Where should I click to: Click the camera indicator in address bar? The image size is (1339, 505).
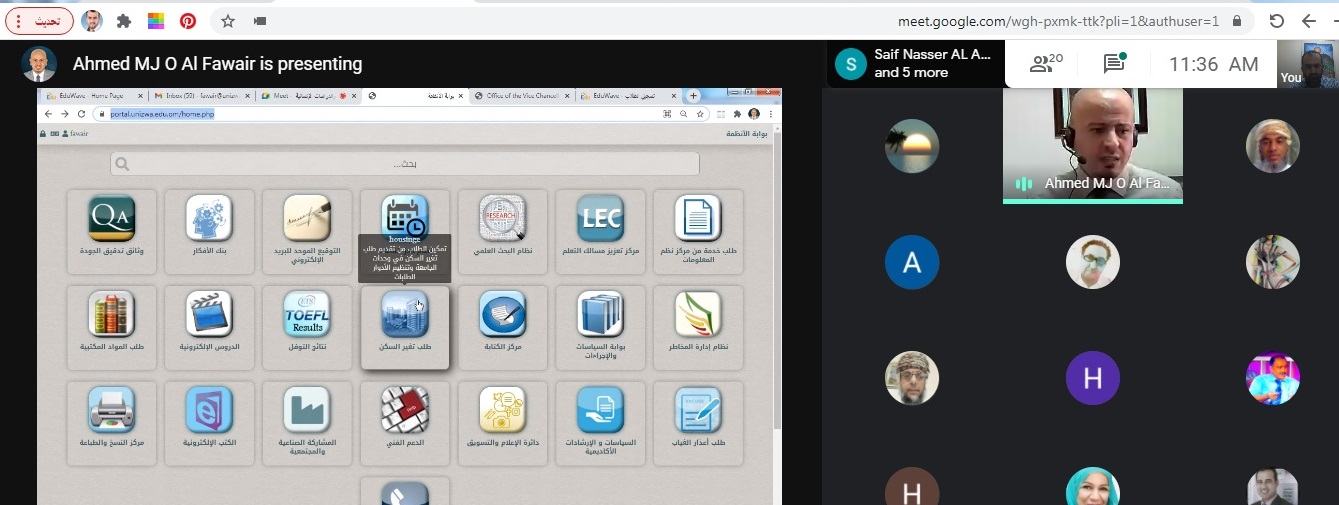coord(260,20)
